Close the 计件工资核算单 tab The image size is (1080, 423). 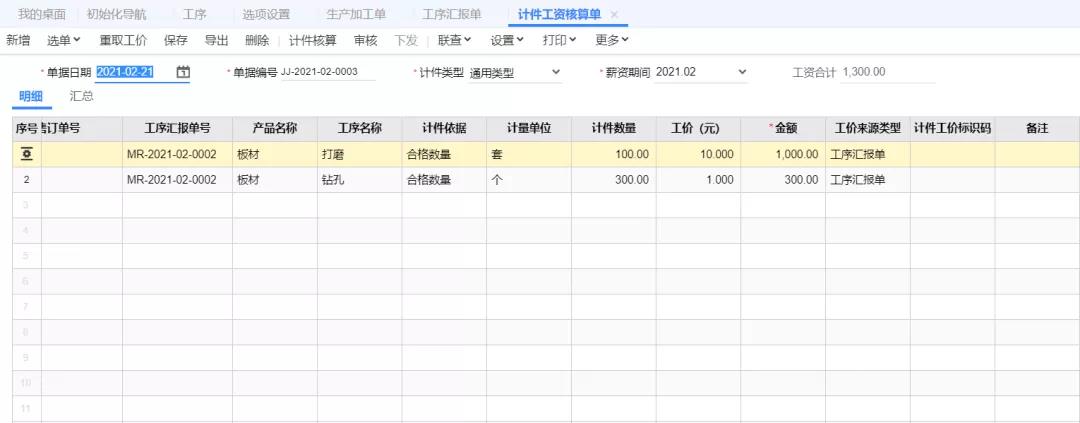point(614,15)
